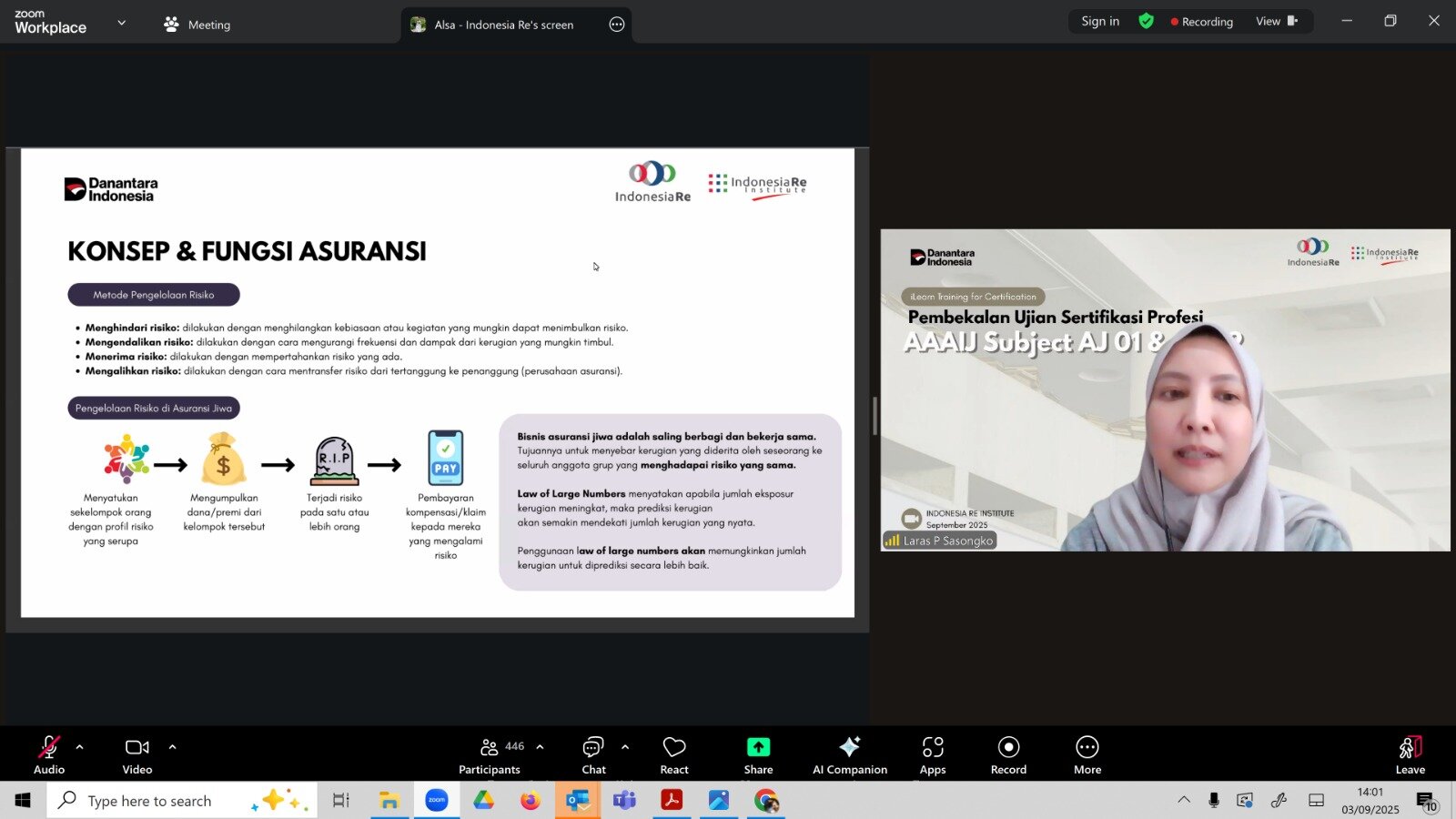Start recording with the Record button

point(1008,754)
